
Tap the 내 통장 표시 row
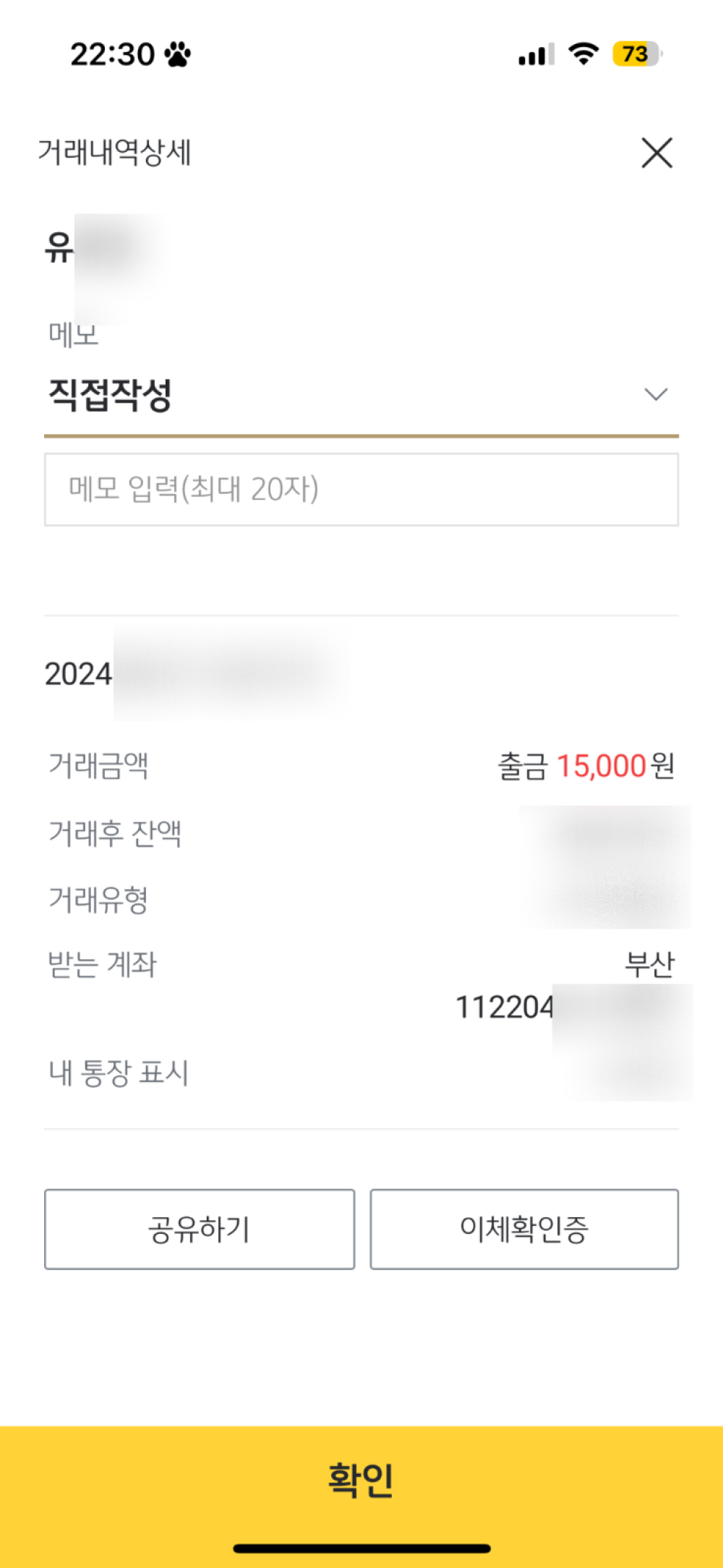click(119, 1073)
